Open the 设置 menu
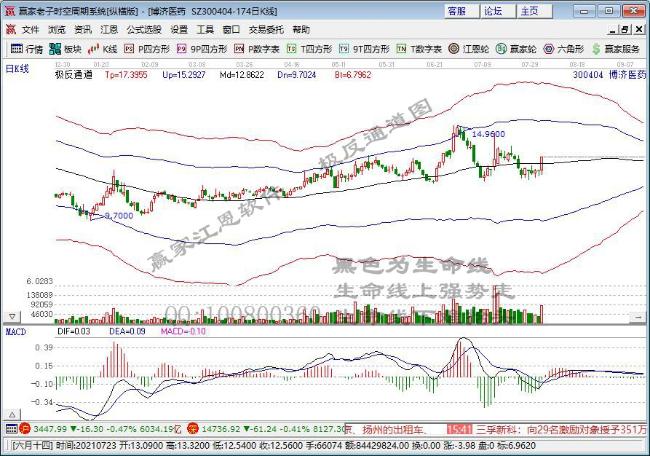The width and height of the screenshot is (650, 456). coord(179,29)
